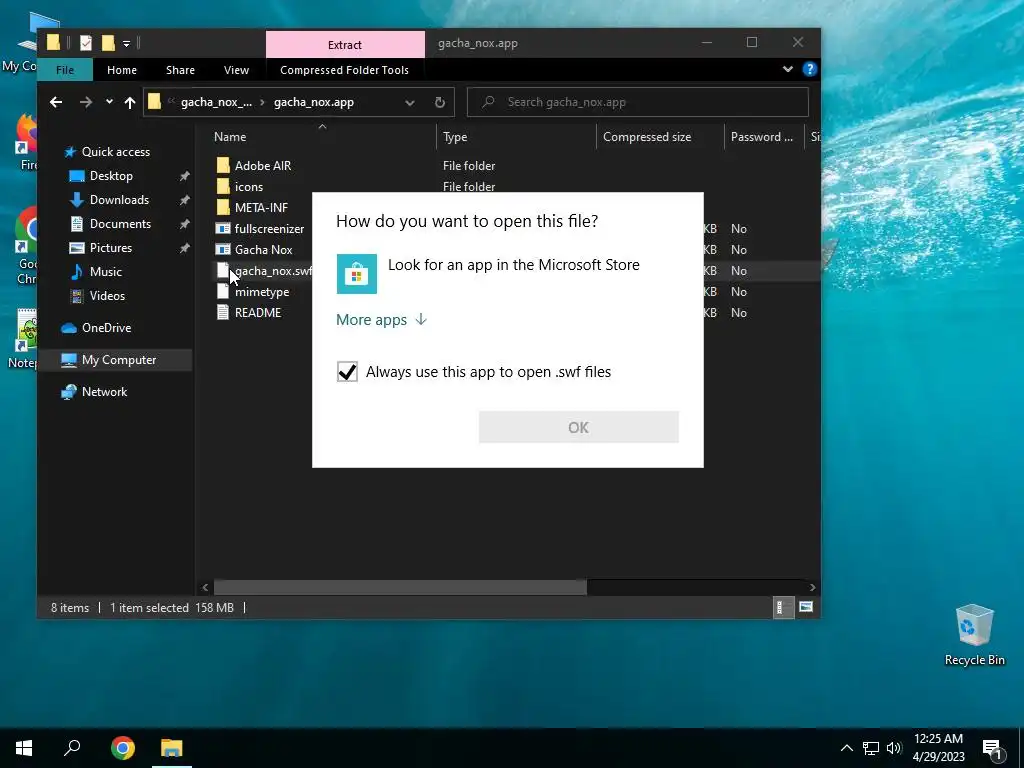
Task: Open Customize Quick Access Toolbar dropdown
Action: coord(127,44)
